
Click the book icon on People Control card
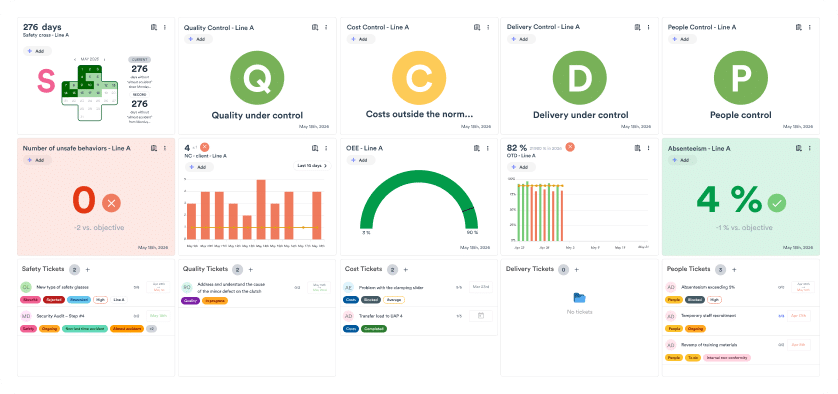coord(798,27)
